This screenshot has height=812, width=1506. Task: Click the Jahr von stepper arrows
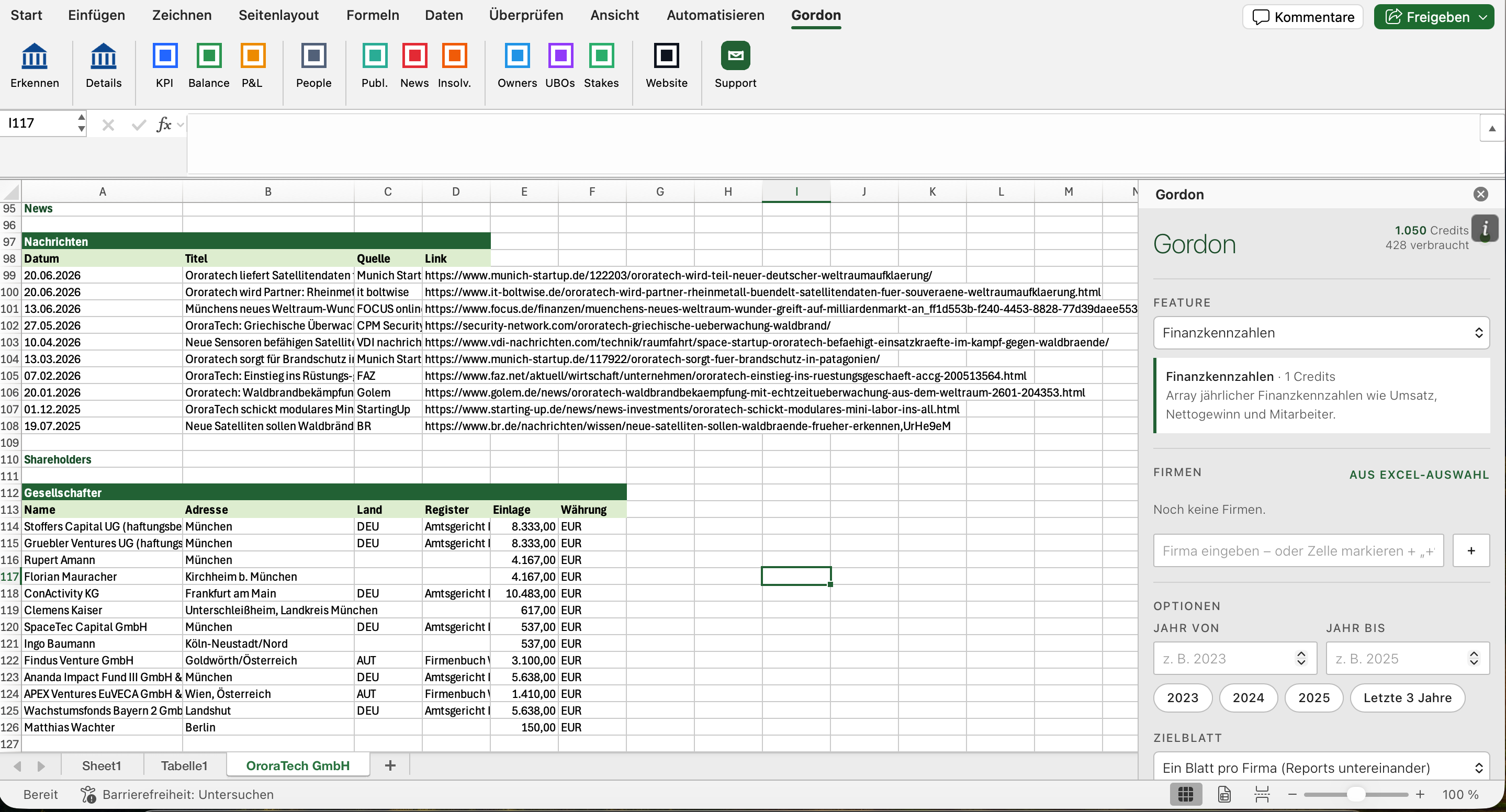coord(1301,658)
